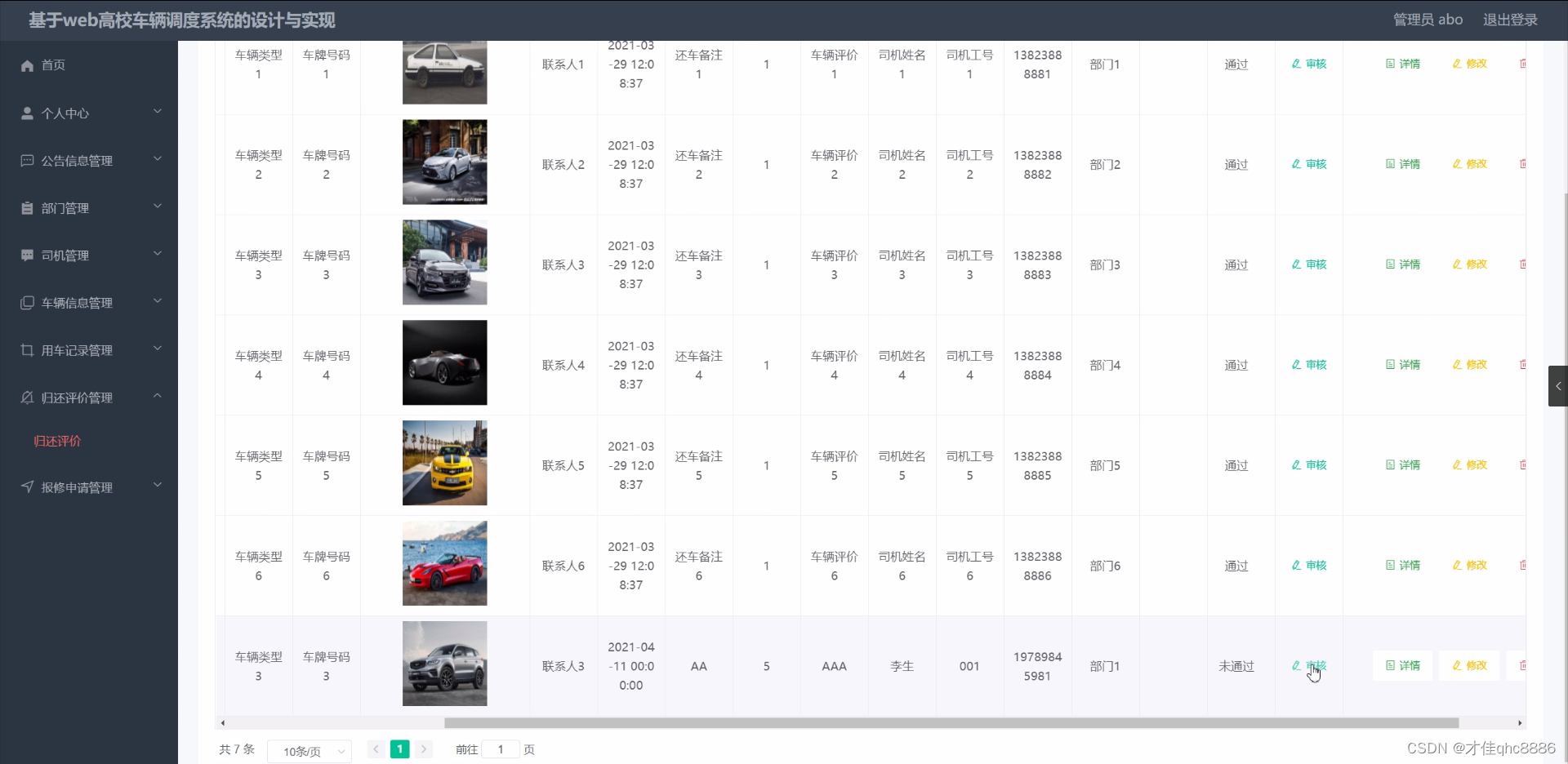The image size is (1568, 764).
Task: Click 详情 in the 部门3 row
Action: click(1403, 264)
